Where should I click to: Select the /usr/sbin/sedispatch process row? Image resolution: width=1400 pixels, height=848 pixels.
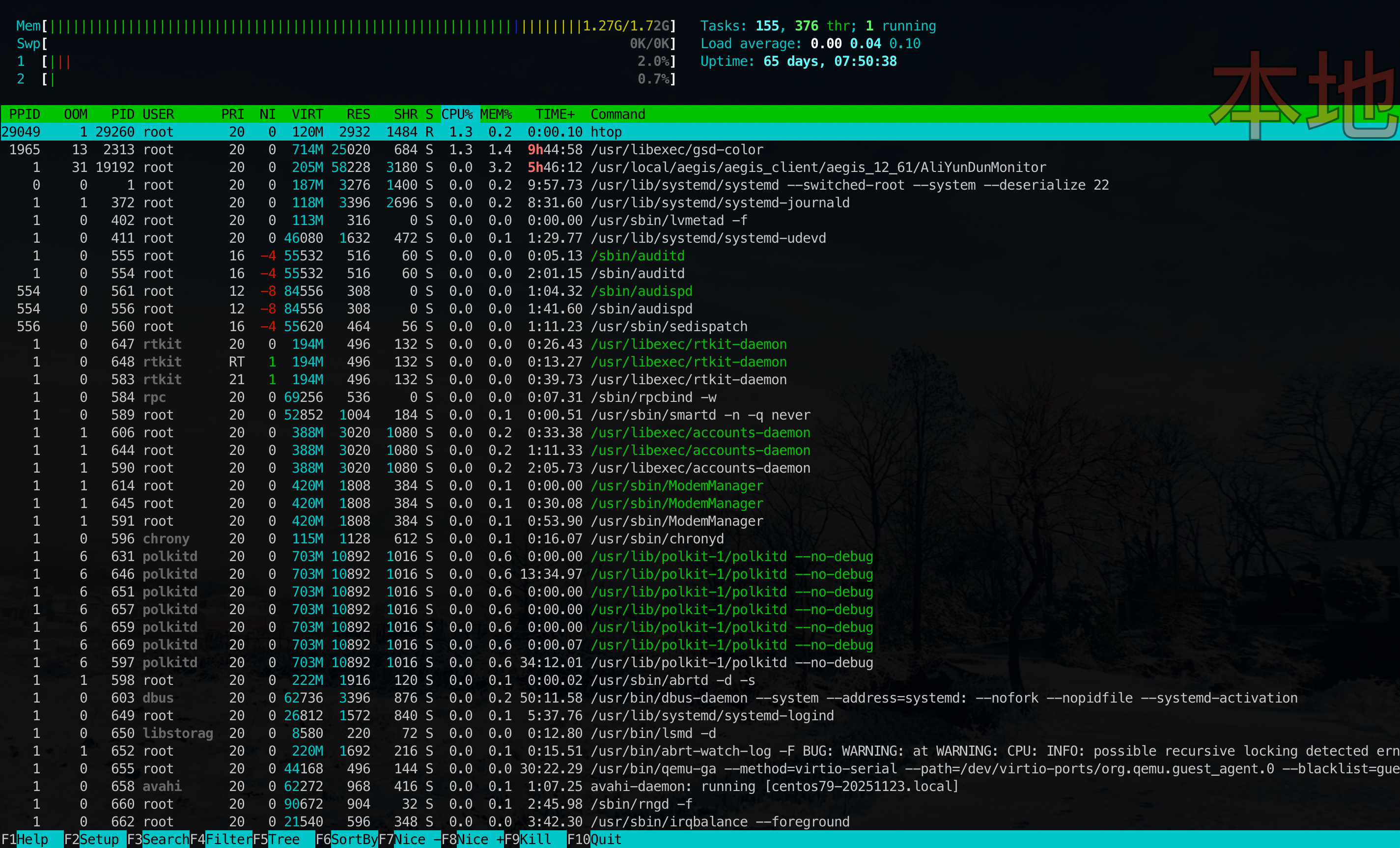[700, 326]
